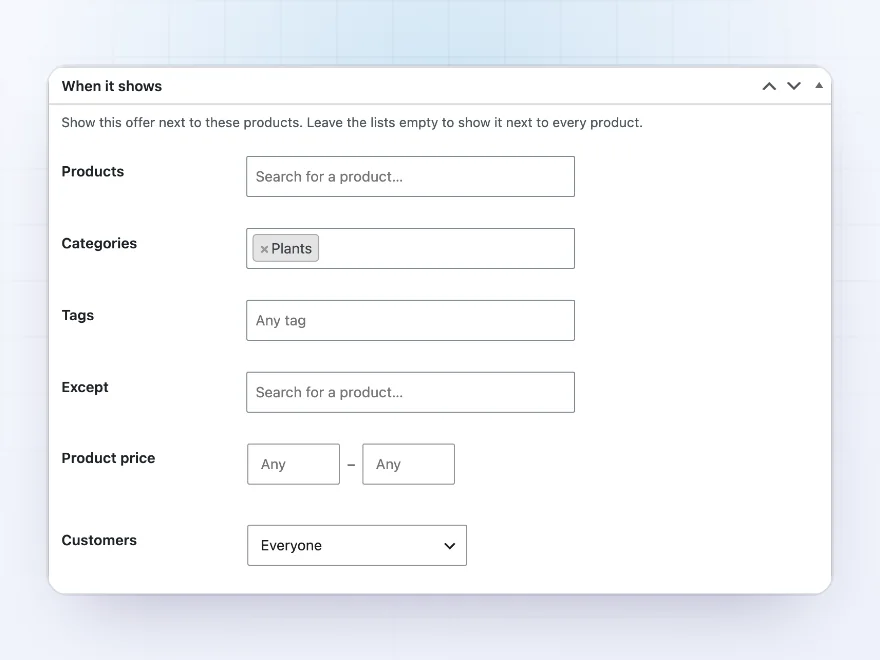
Task: Click the 'Customers' field label
Action: pos(99,540)
